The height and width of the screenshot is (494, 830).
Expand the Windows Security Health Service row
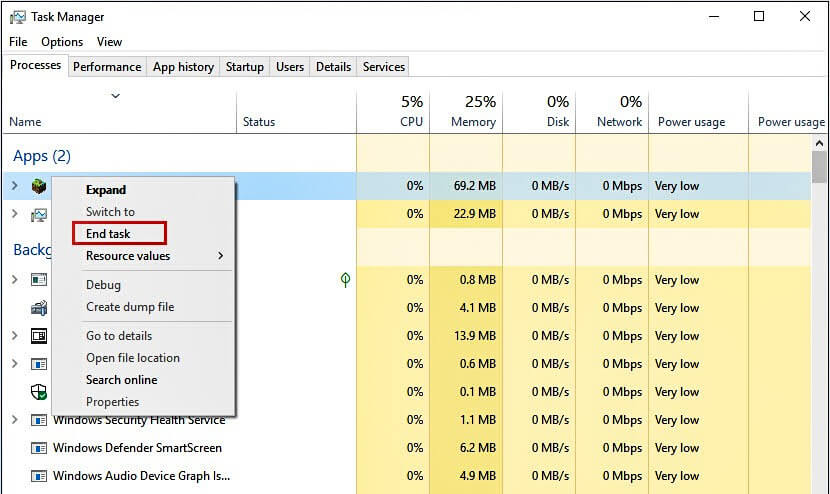[14, 420]
